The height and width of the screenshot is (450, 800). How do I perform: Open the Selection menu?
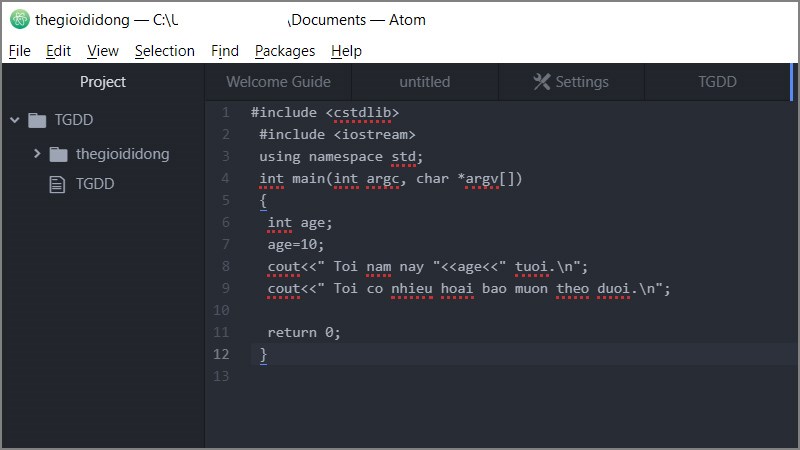coord(164,51)
